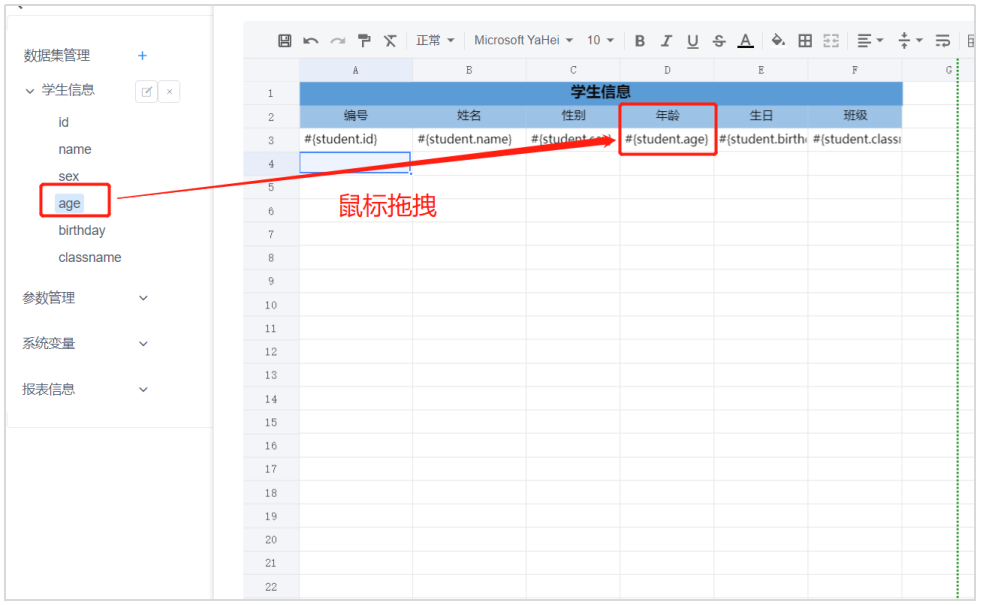Toggle strikethrough formatting
Image resolution: width=981 pixels, height=605 pixels.
point(719,41)
